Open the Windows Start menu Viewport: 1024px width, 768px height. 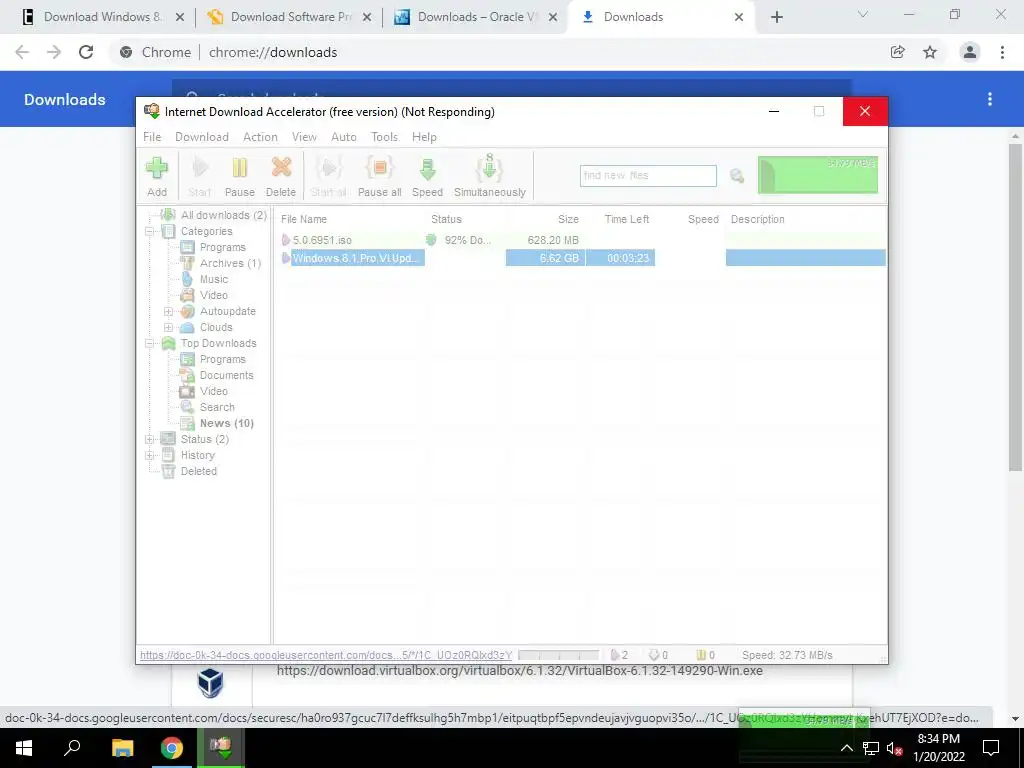click(24, 748)
